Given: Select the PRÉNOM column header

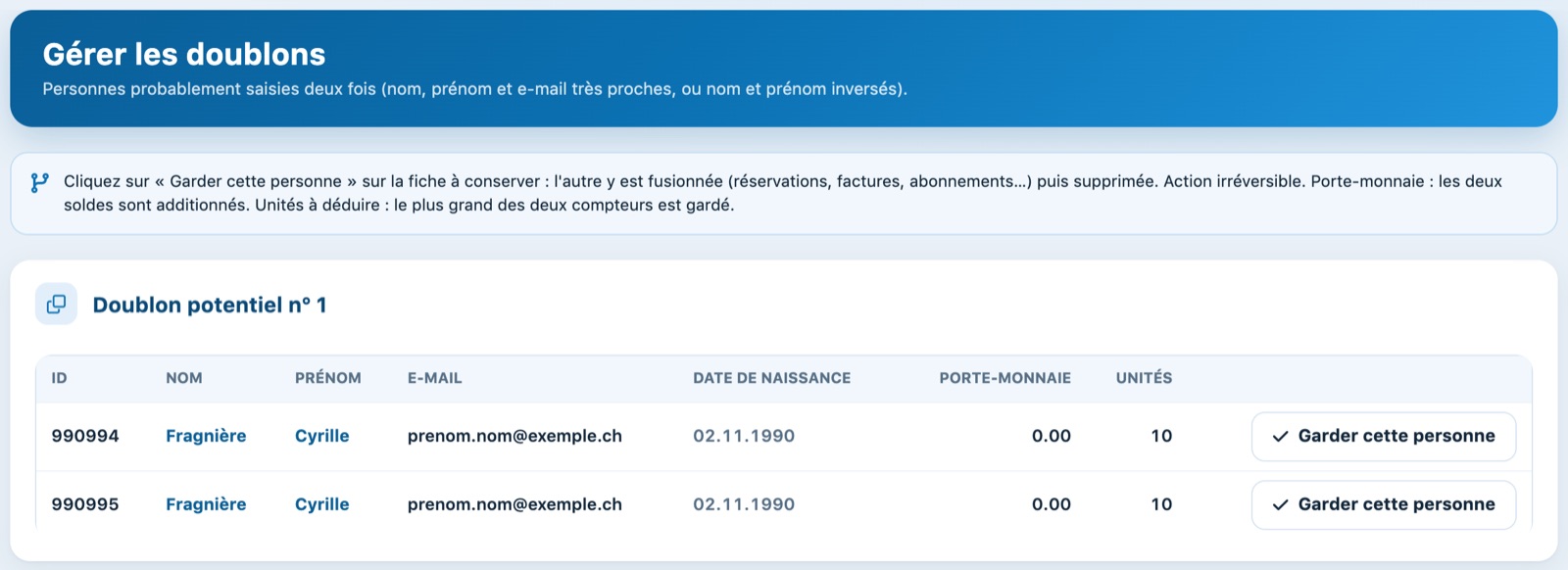Looking at the screenshot, I should point(328,378).
